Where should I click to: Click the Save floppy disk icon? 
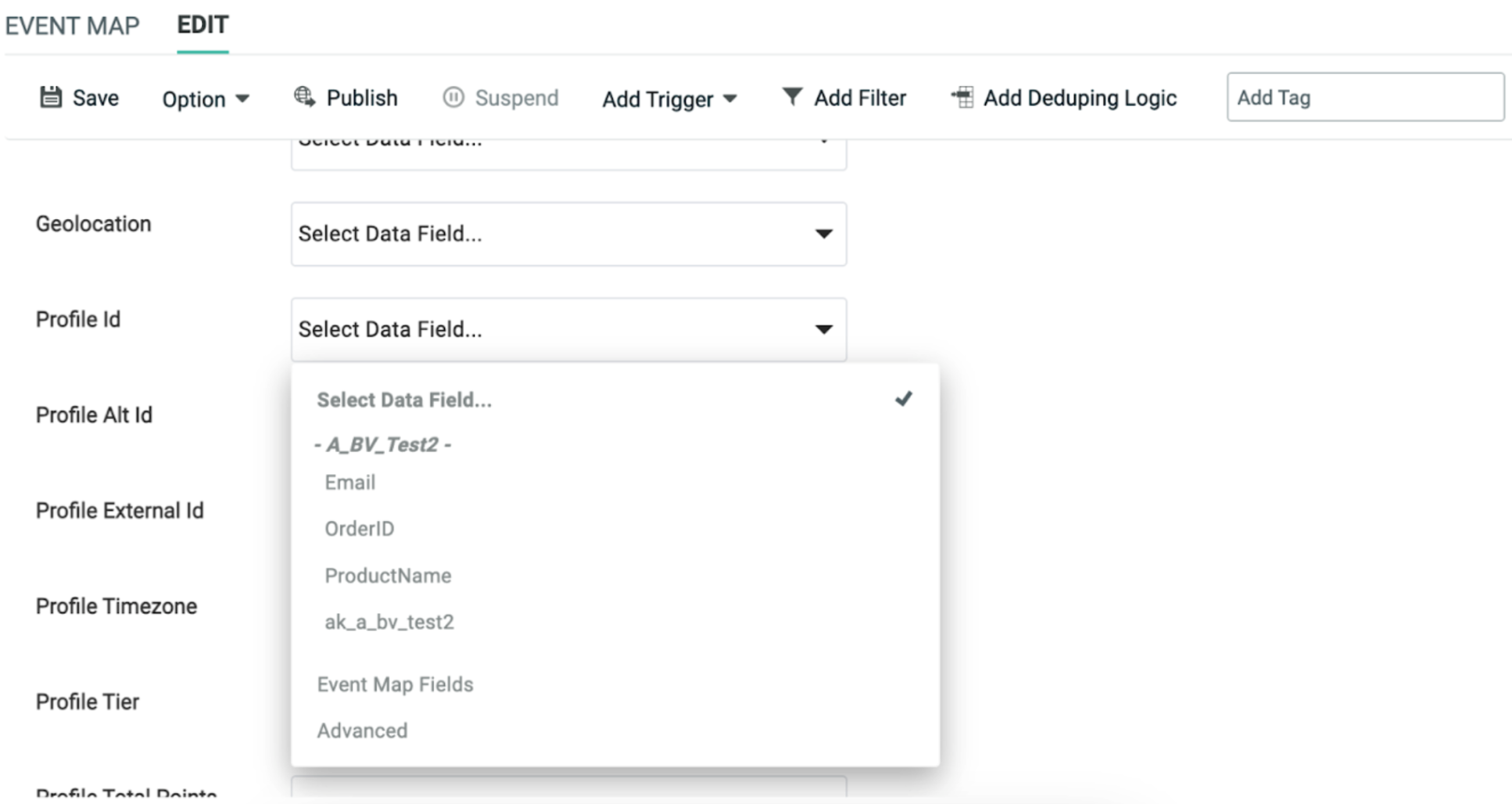tap(51, 97)
